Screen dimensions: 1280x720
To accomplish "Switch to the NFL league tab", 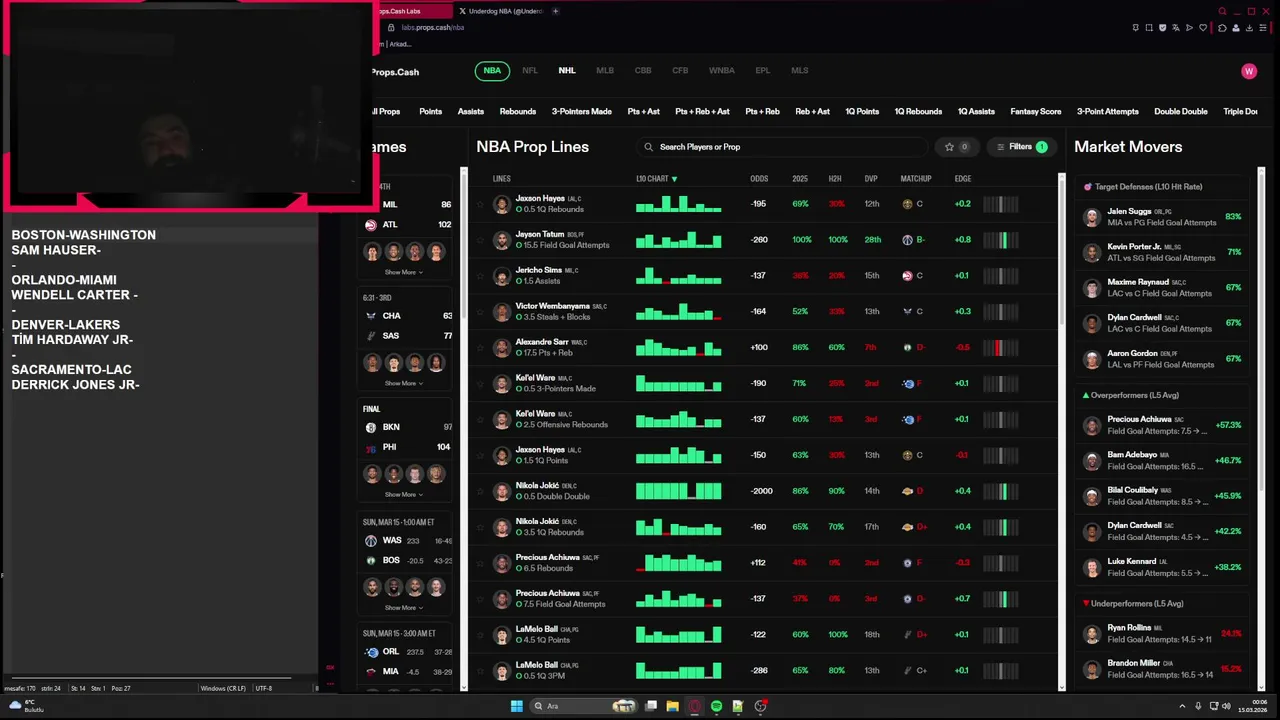I will (530, 71).
